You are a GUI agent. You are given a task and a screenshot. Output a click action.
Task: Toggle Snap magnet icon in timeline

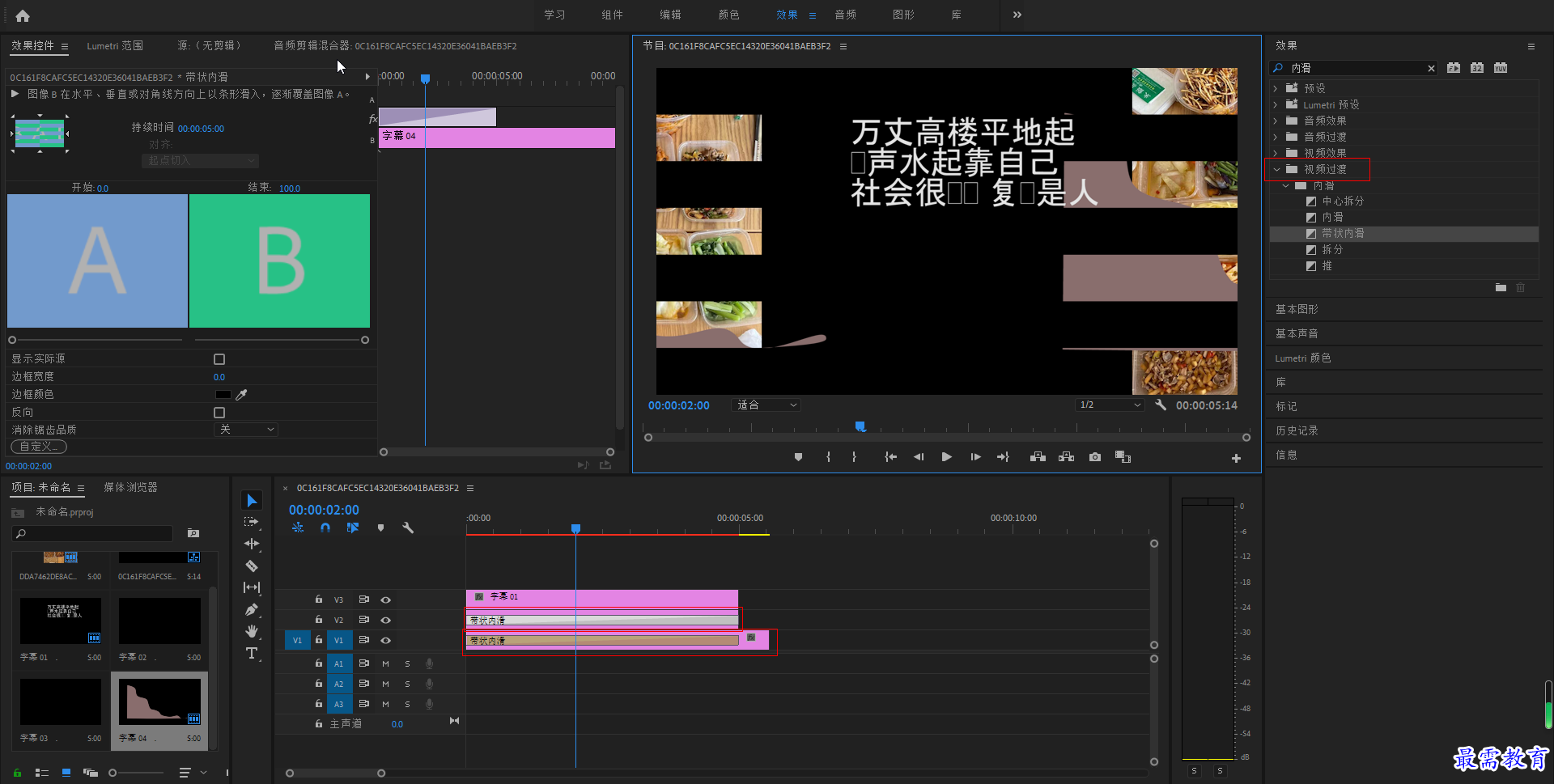(325, 528)
